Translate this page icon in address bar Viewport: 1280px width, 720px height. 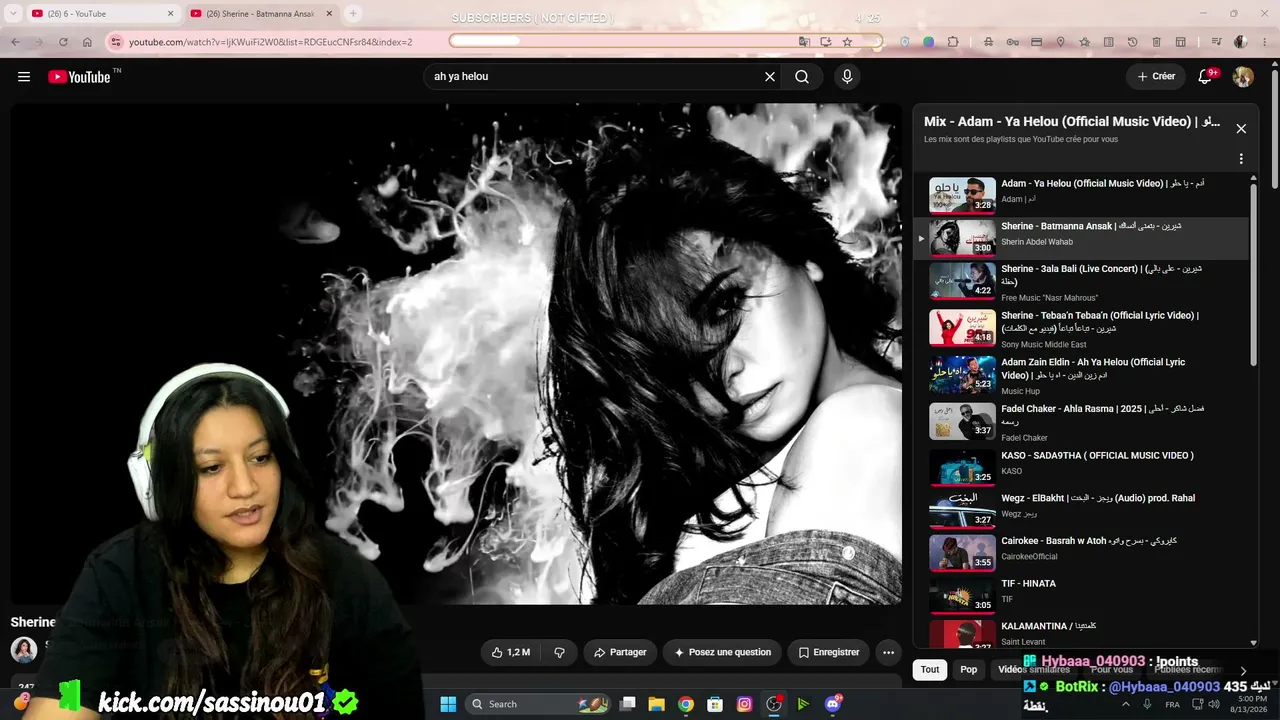pos(804,42)
